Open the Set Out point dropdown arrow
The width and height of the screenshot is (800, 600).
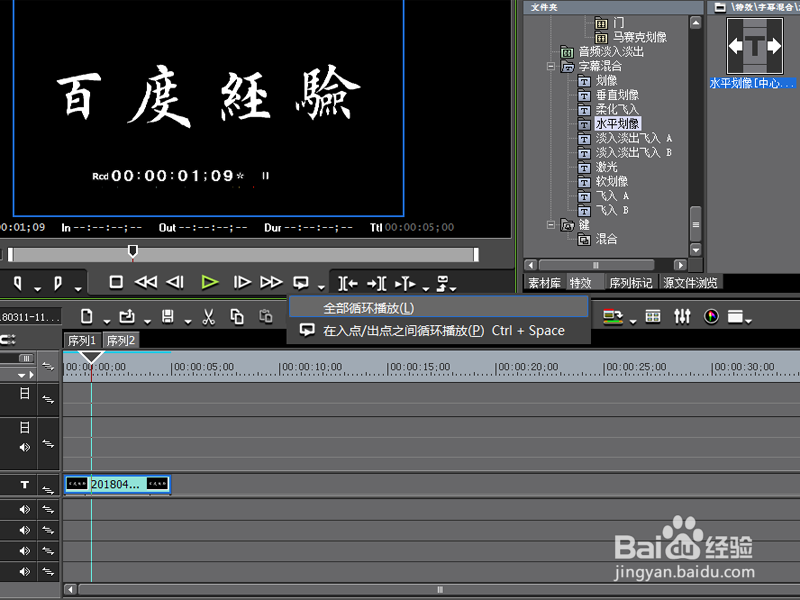[x=78, y=289]
